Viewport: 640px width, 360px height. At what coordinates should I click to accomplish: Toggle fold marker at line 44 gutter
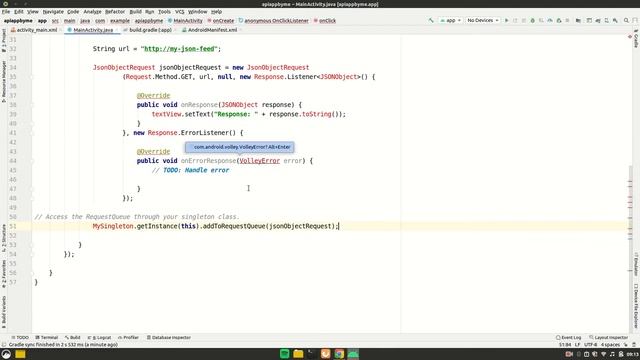pos(31,161)
